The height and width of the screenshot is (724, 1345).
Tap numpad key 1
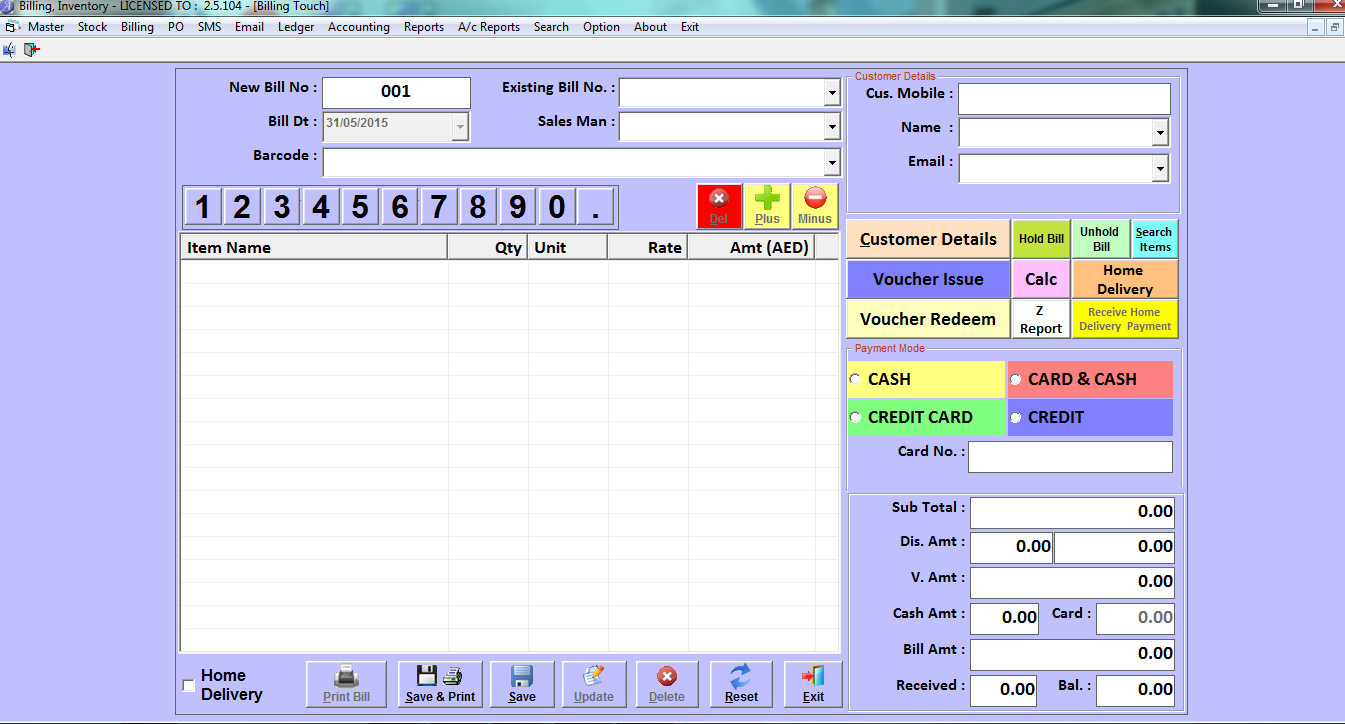click(203, 207)
